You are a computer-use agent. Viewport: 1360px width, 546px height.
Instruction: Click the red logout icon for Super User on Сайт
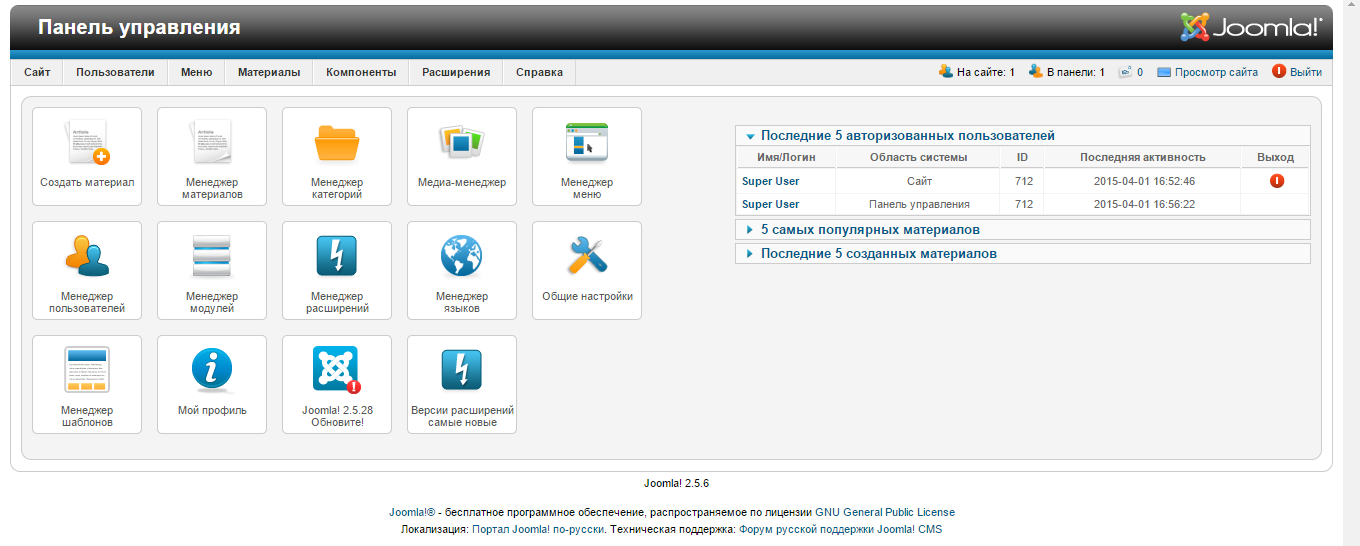click(x=1276, y=181)
